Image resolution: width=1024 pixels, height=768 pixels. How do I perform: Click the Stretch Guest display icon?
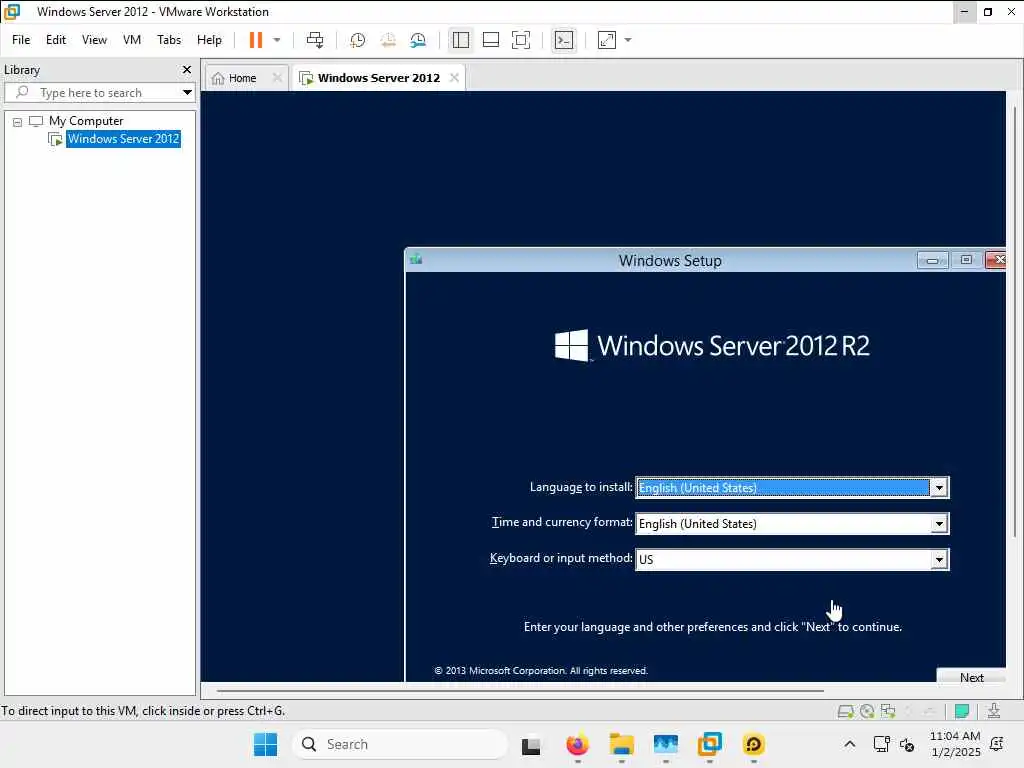pyautogui.click(x=607, y=40)
